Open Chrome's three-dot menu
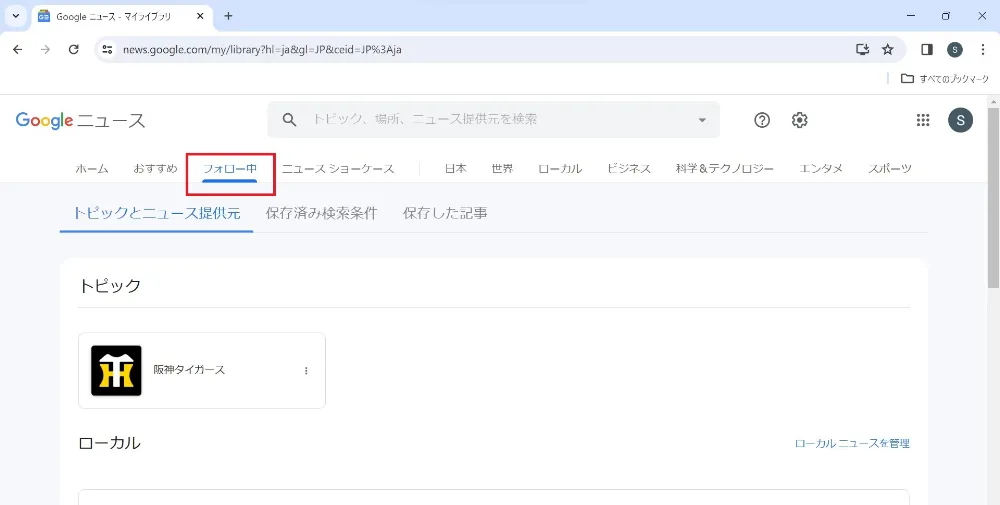Image resolution: width=1000 pixels, height=505 pixels. coord(983,49)
